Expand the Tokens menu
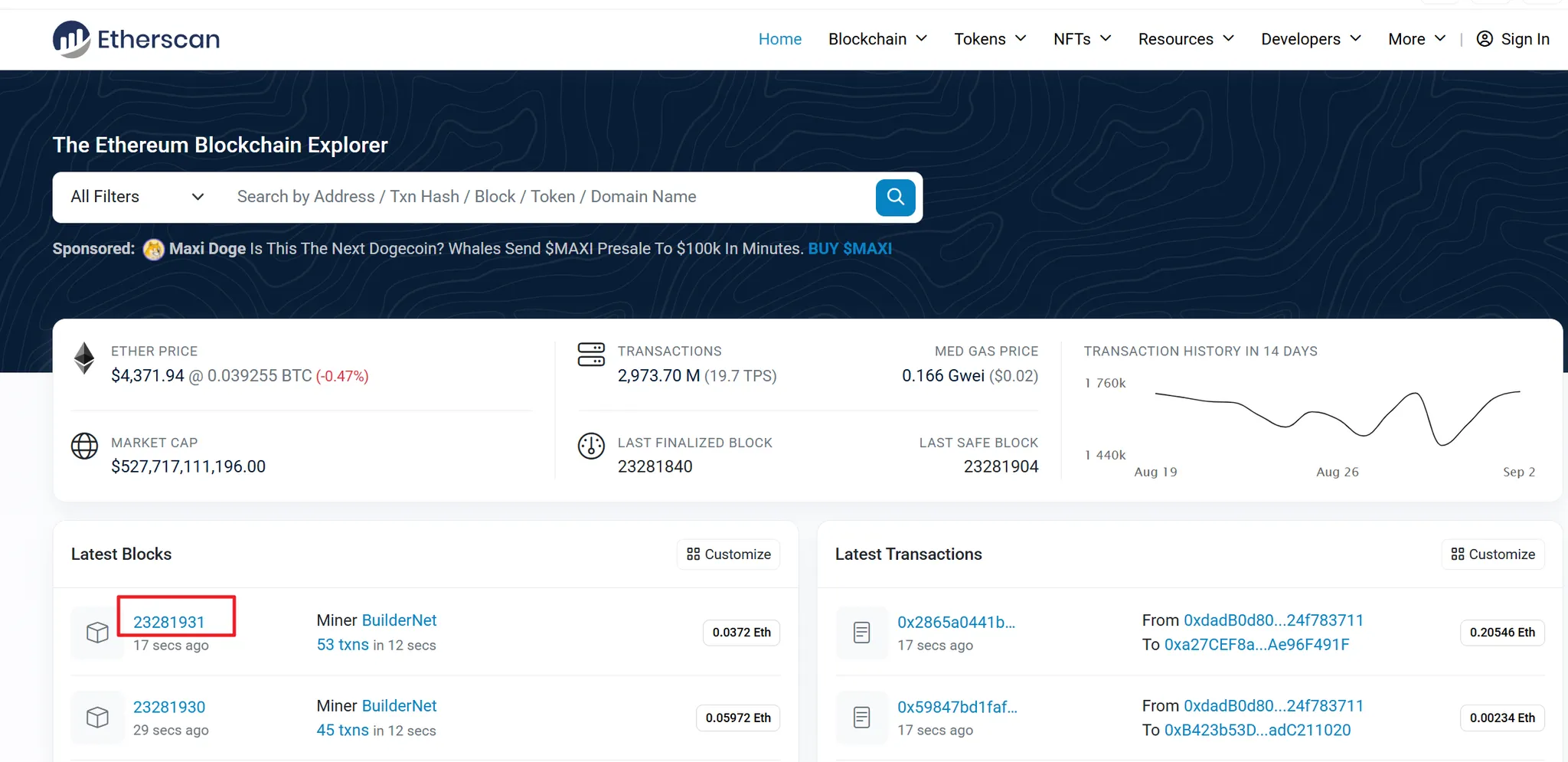The image size is (1568, 762). pos(990,39)
